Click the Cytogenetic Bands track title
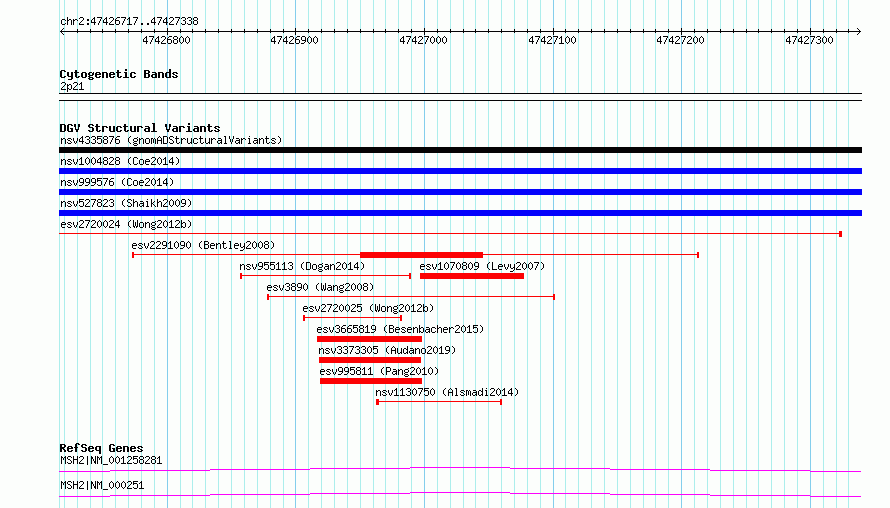 tap(119, 74)
